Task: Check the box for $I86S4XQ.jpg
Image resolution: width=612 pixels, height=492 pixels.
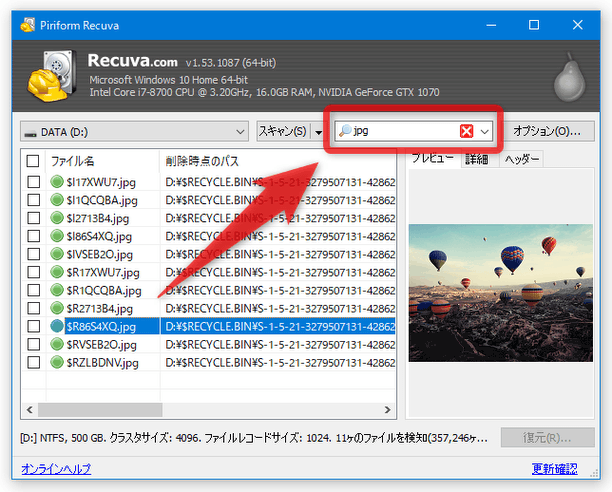Action: [x=34, y=236]
